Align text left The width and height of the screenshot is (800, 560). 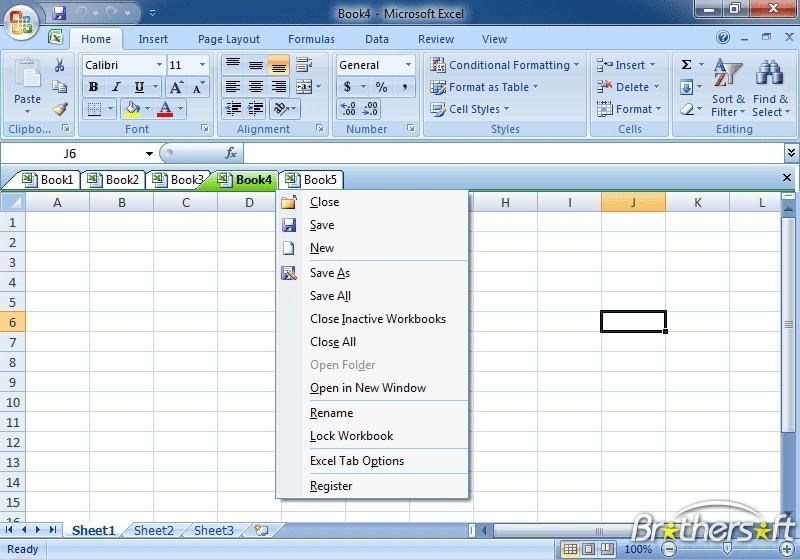(233, 87)
